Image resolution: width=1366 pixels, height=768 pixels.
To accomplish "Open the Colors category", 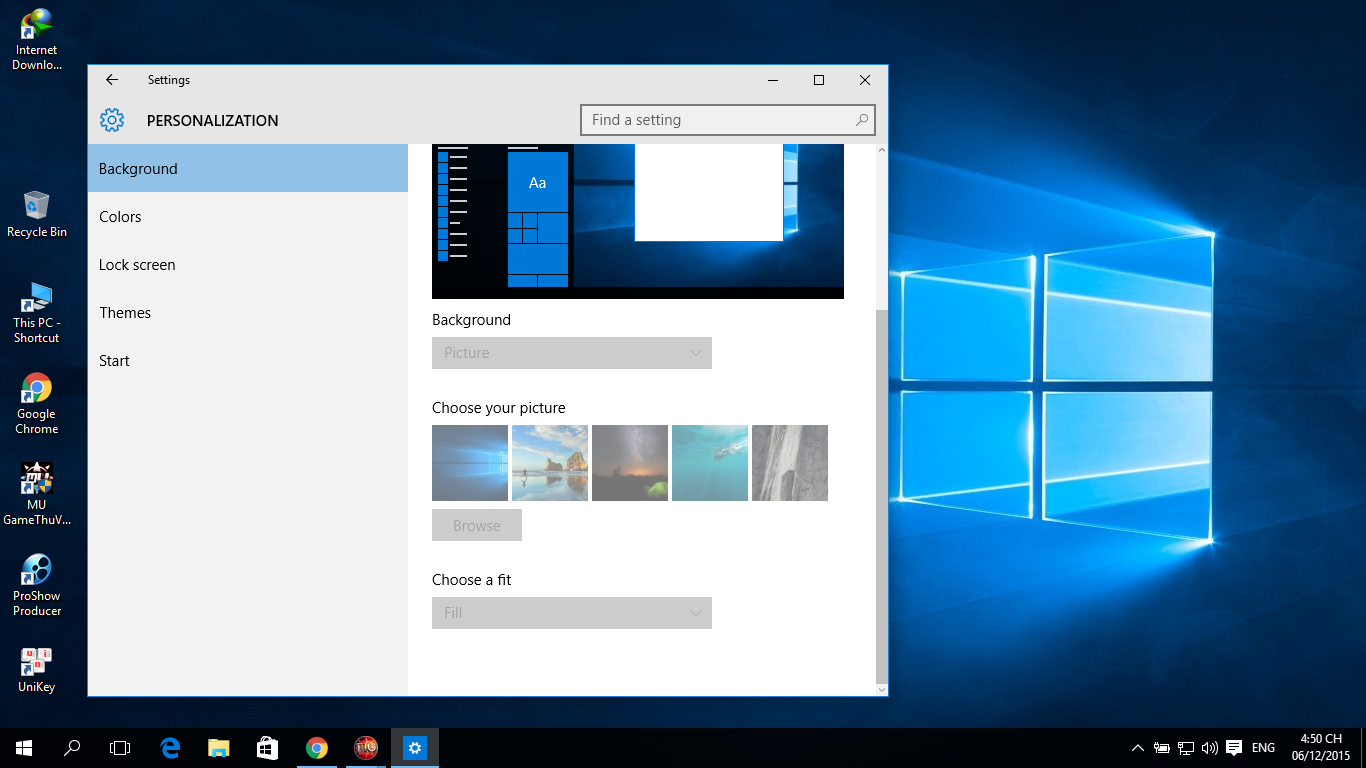I will point(248,216).
